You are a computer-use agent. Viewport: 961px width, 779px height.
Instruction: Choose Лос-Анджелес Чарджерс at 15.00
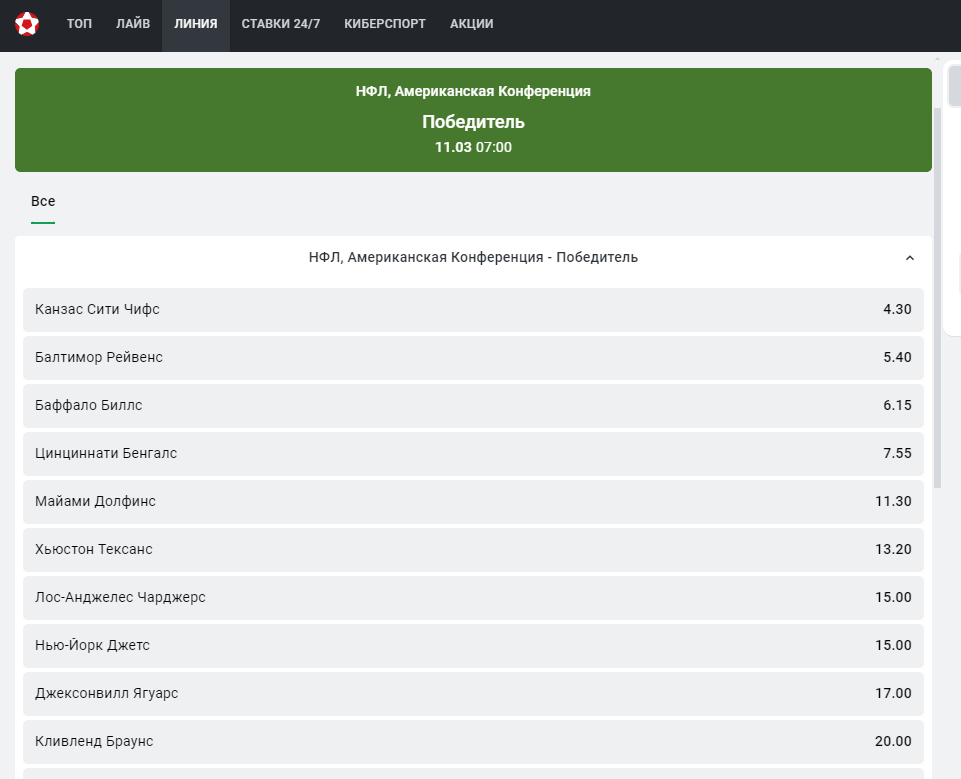coord(473,598)
